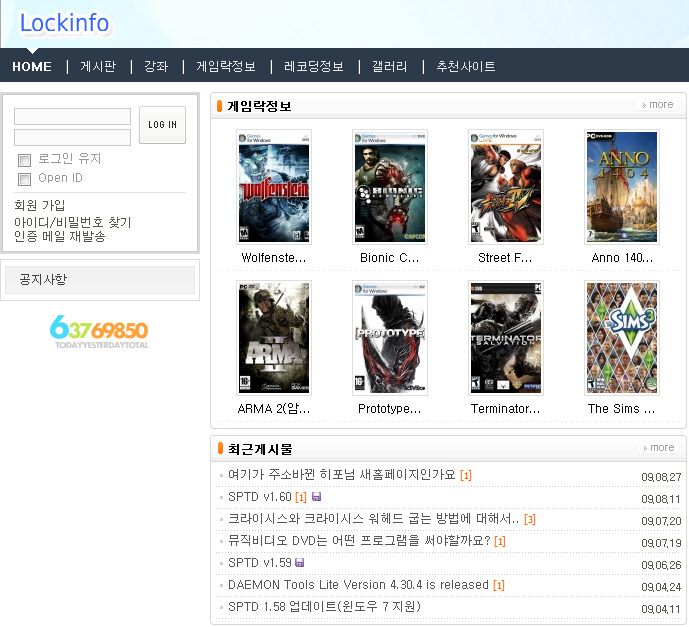The height and width of the screenshot is (627, 689).
Task: Click the Bionic C... title text
Action: click(x=390, y=257)
